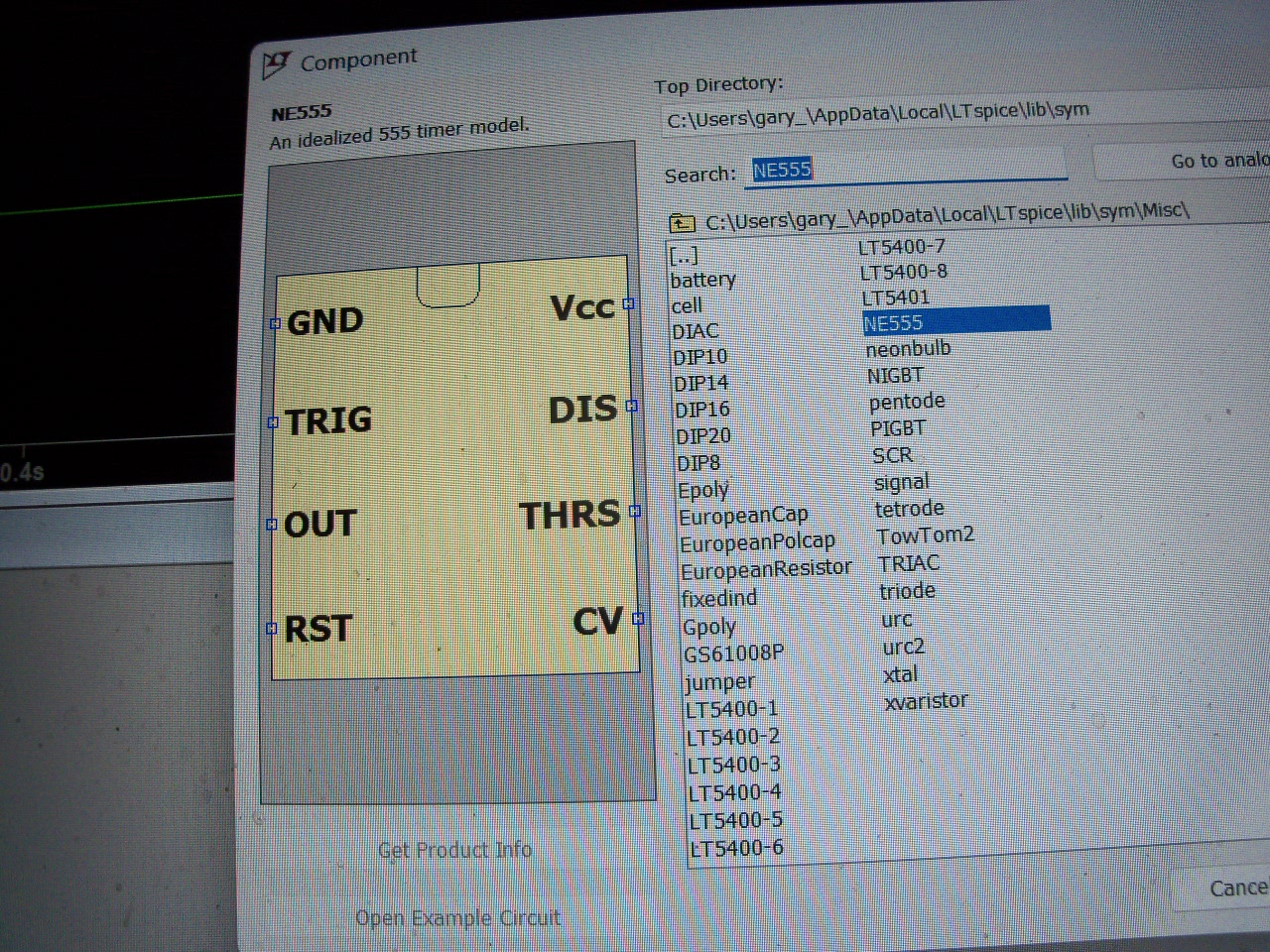This screenshot has width=1270, height=952.
Task: Select fixedind in the component list
Action: click(719, 598)
